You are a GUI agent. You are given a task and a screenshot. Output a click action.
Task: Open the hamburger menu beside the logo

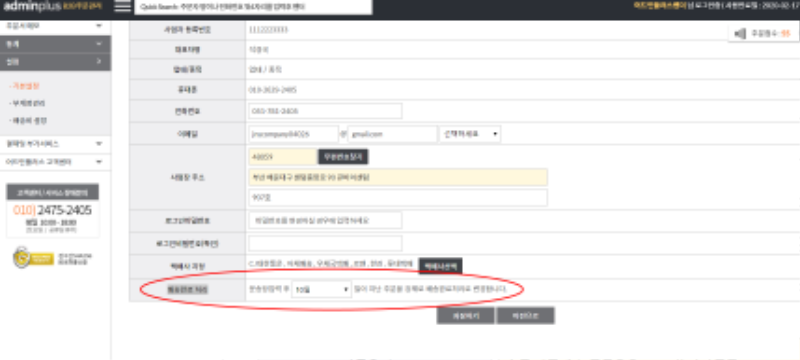click(122, 7)
